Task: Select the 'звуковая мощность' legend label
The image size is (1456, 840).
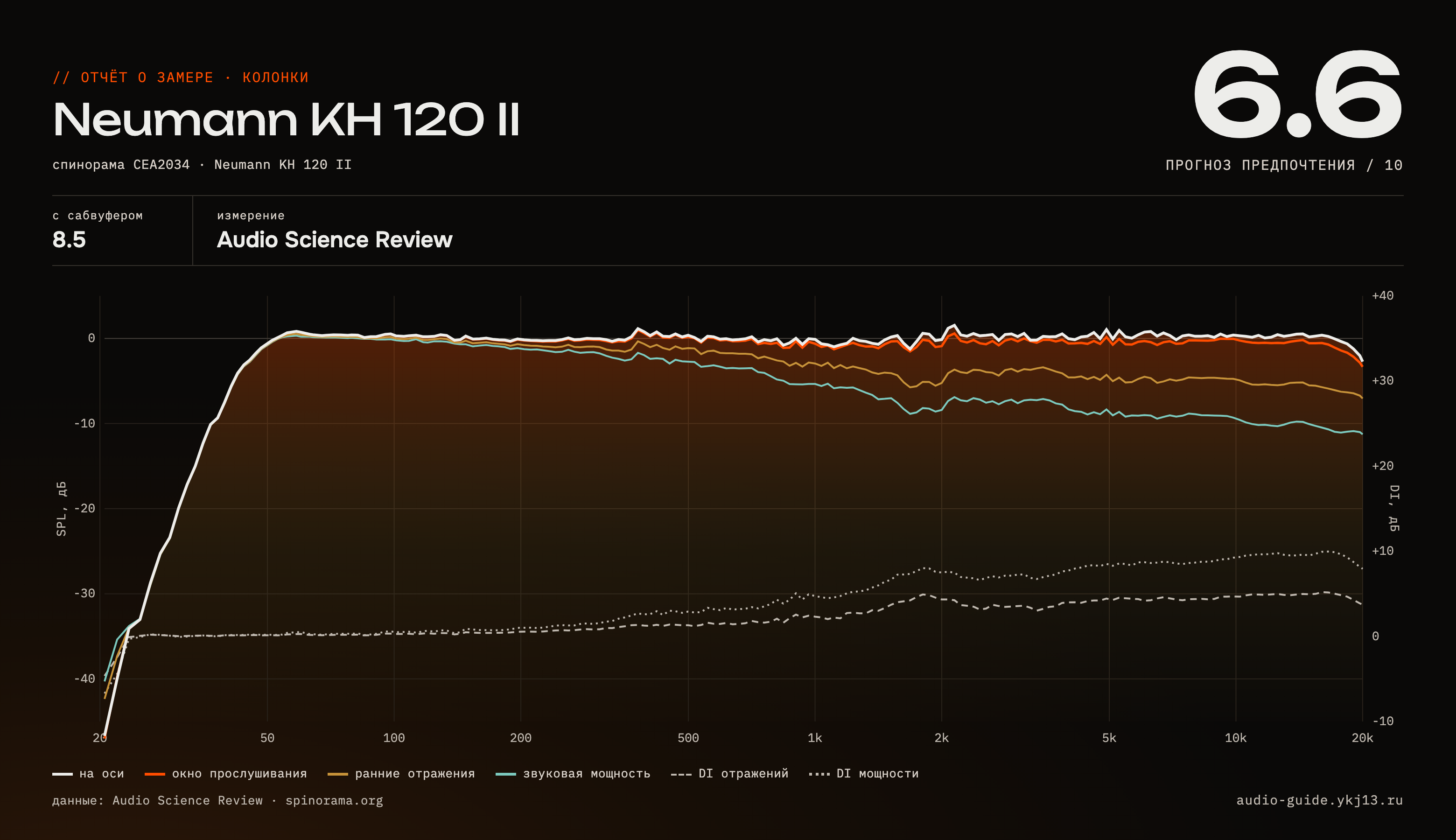Action: coord(587,774)
